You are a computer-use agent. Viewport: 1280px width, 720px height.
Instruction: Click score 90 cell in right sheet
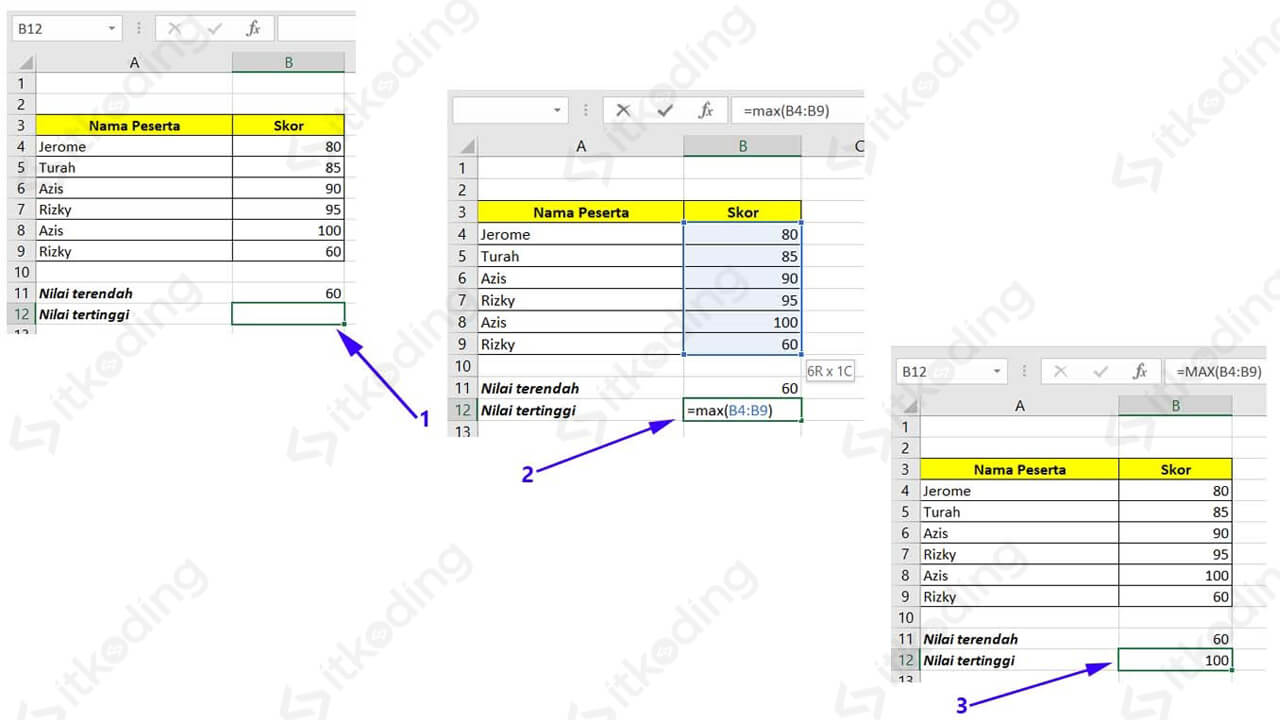click(1176, 533)
